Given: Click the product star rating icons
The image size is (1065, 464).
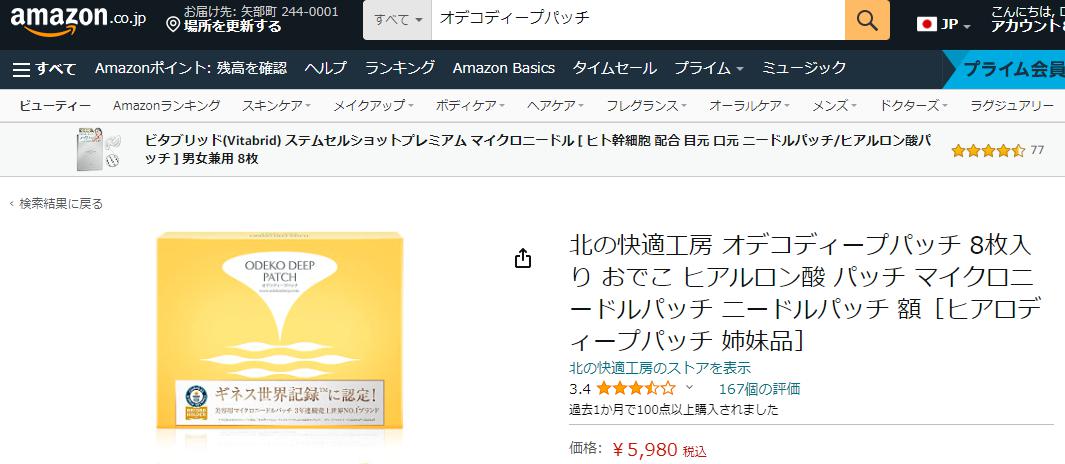Looking at the screenshot, I should click(636, 389).
